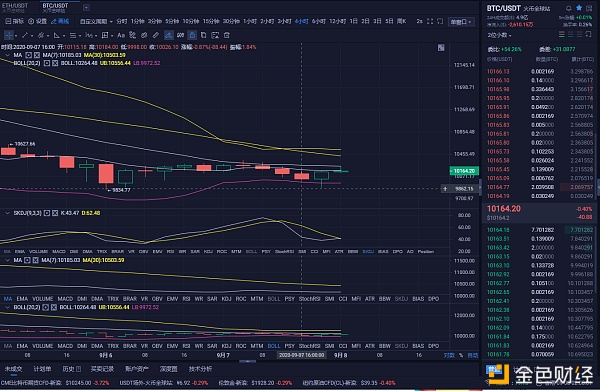
Task: Click bid price 10164.18 in order book
Action: point(498,230)
